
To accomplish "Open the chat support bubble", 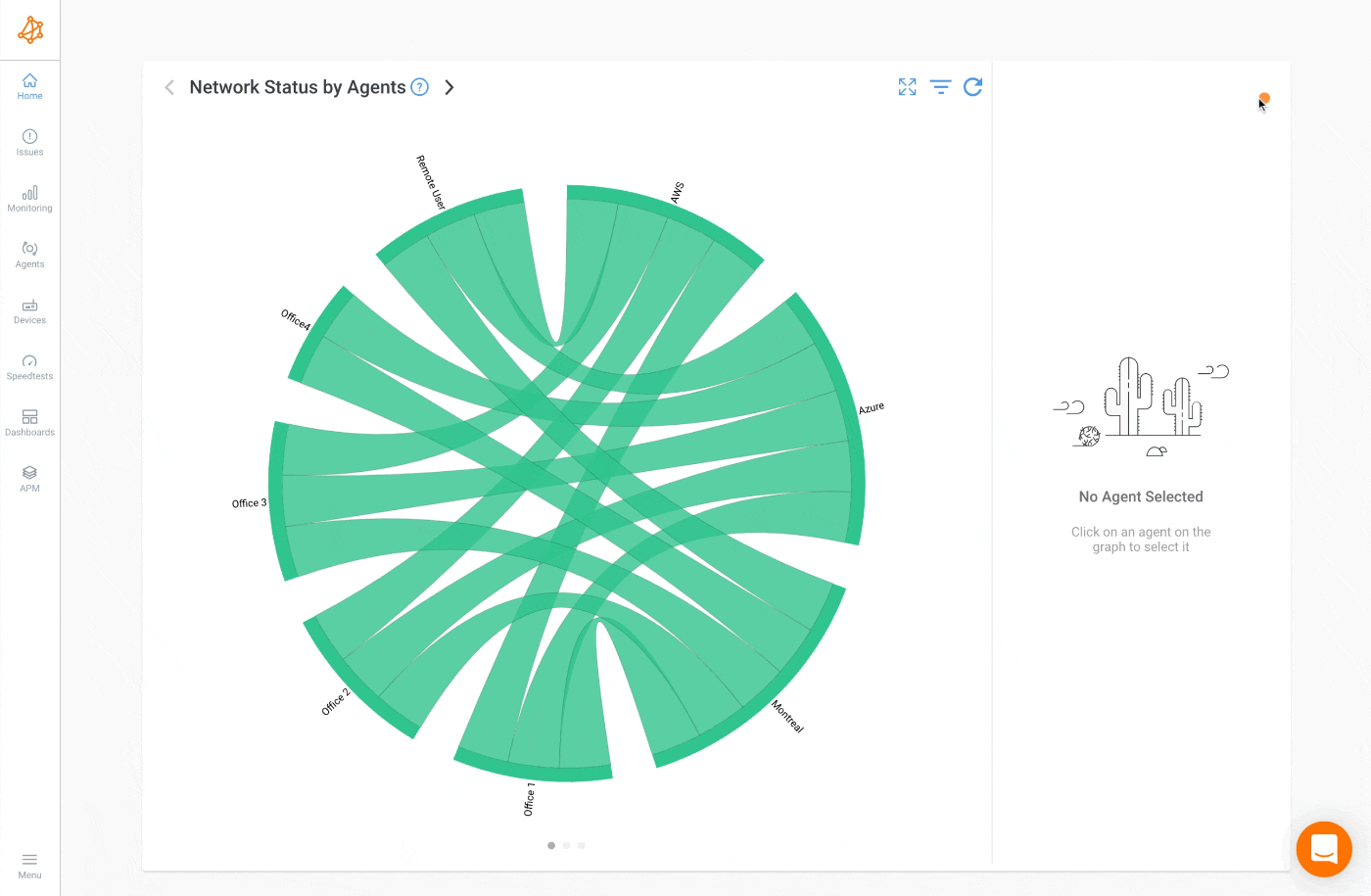I will tap(1324, 849).
